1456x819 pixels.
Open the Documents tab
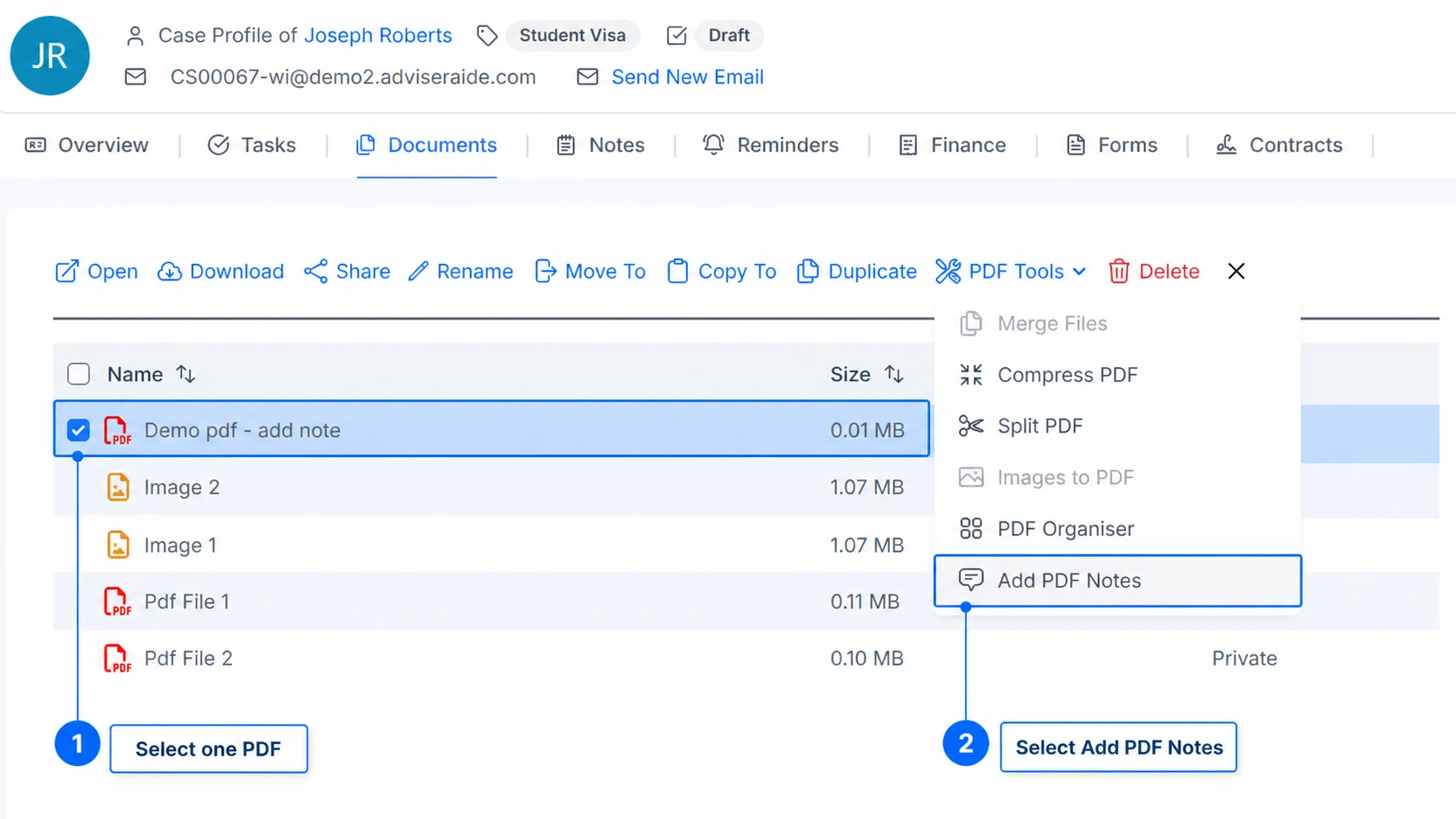point(427,145)
